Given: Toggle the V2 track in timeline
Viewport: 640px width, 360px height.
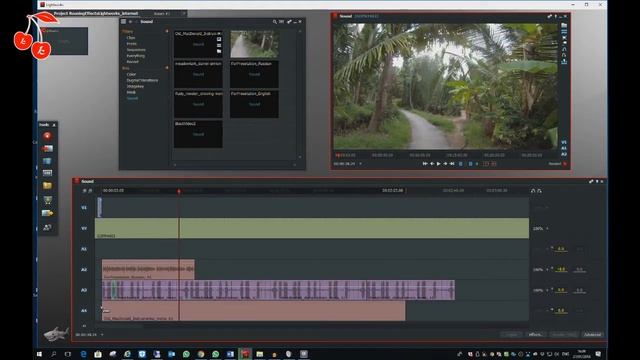Looking at the screenshot, I should click(84, 228).
